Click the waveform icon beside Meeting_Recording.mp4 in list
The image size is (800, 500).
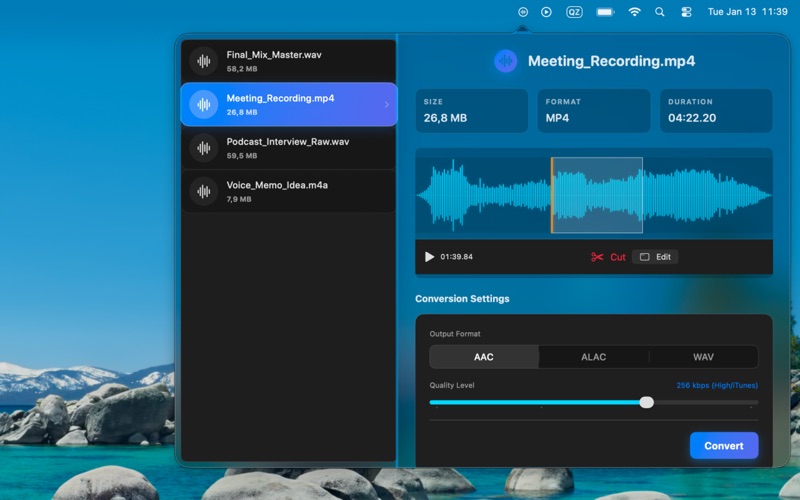click(x=204, y=105)
